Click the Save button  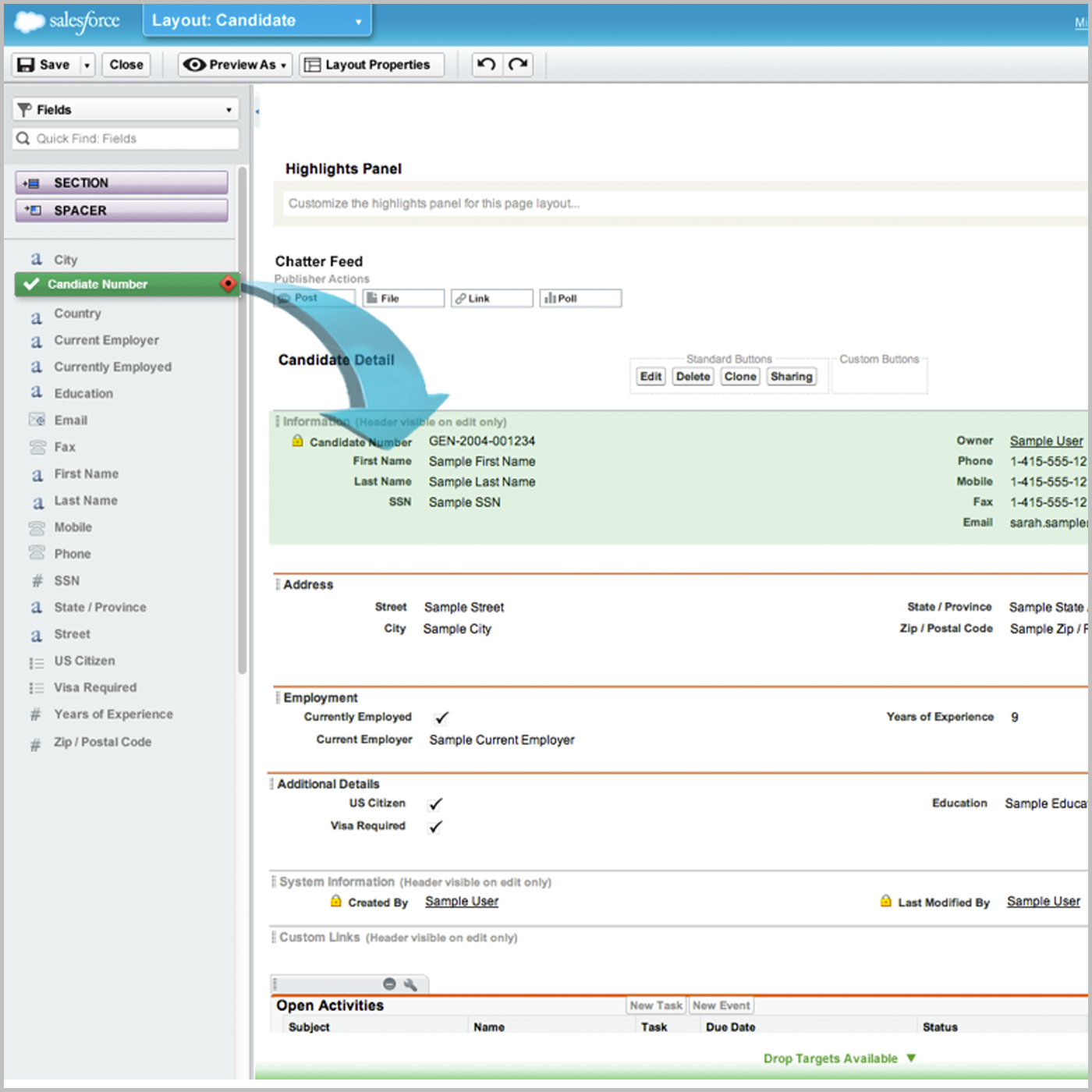44,65
